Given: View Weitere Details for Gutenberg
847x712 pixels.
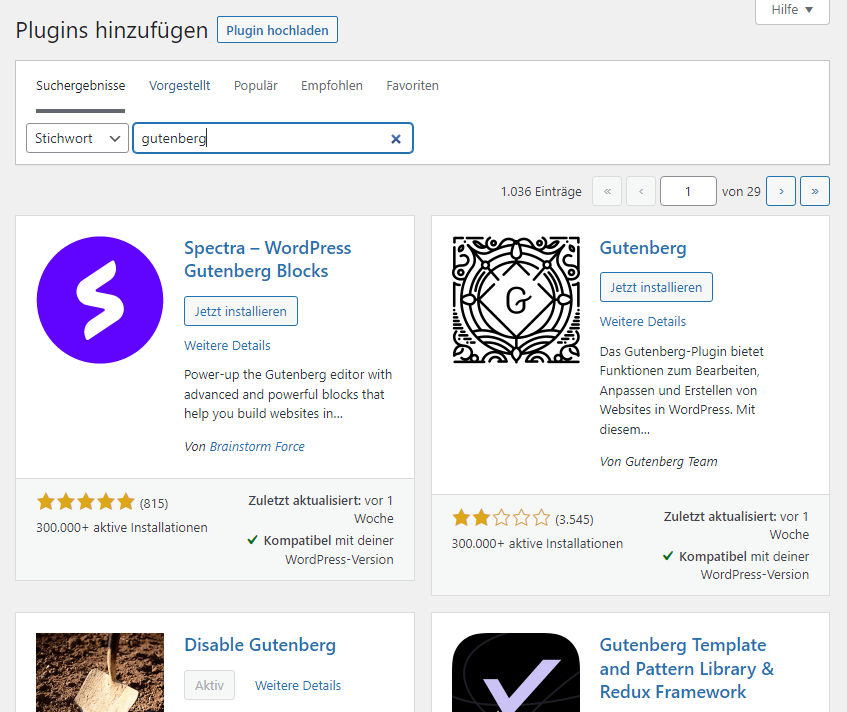Looking at the screenshot, I should click(x=643, y=321).
